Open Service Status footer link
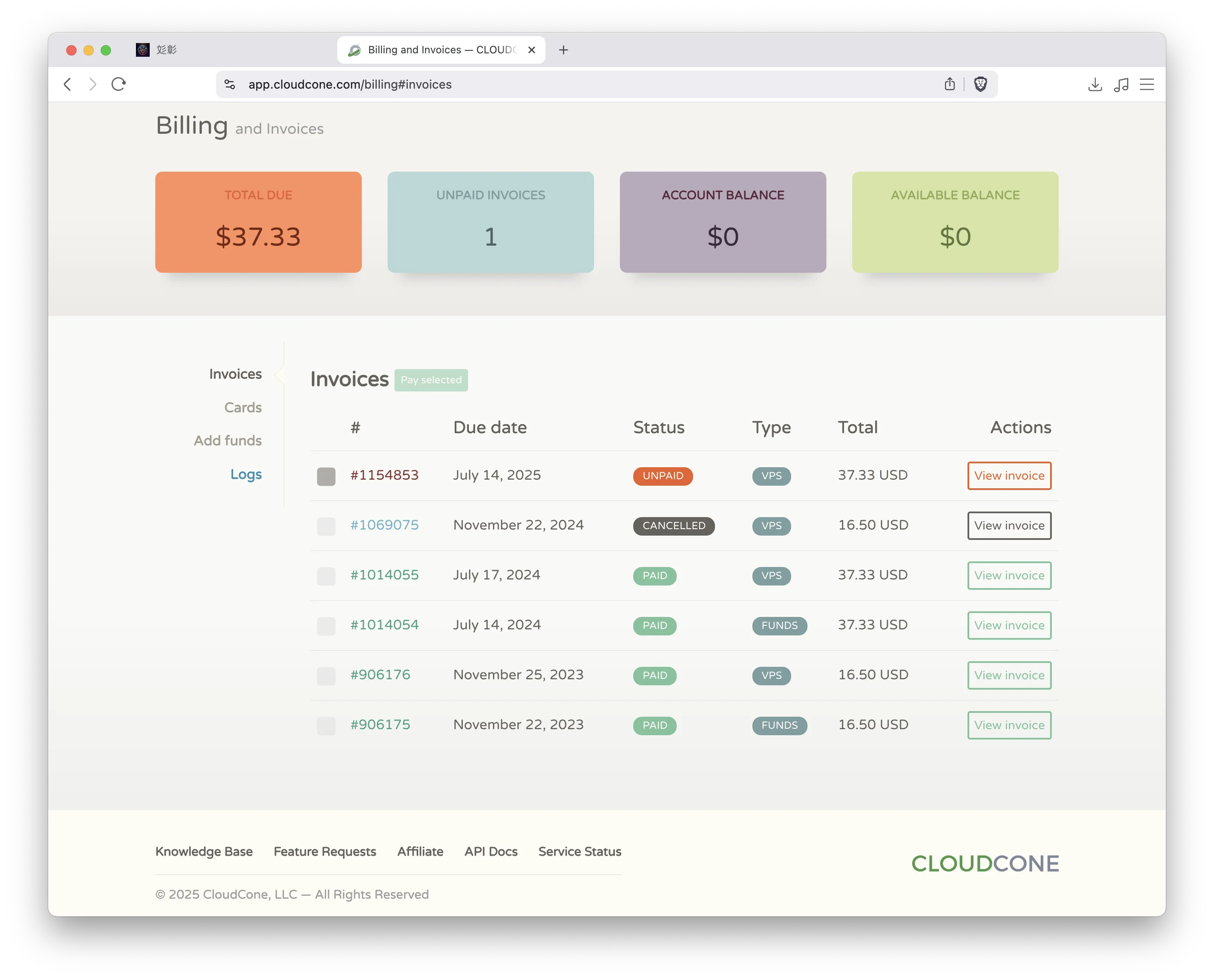Image resolution: width=1214 pixels, height=980 pixels. [579, 851]
